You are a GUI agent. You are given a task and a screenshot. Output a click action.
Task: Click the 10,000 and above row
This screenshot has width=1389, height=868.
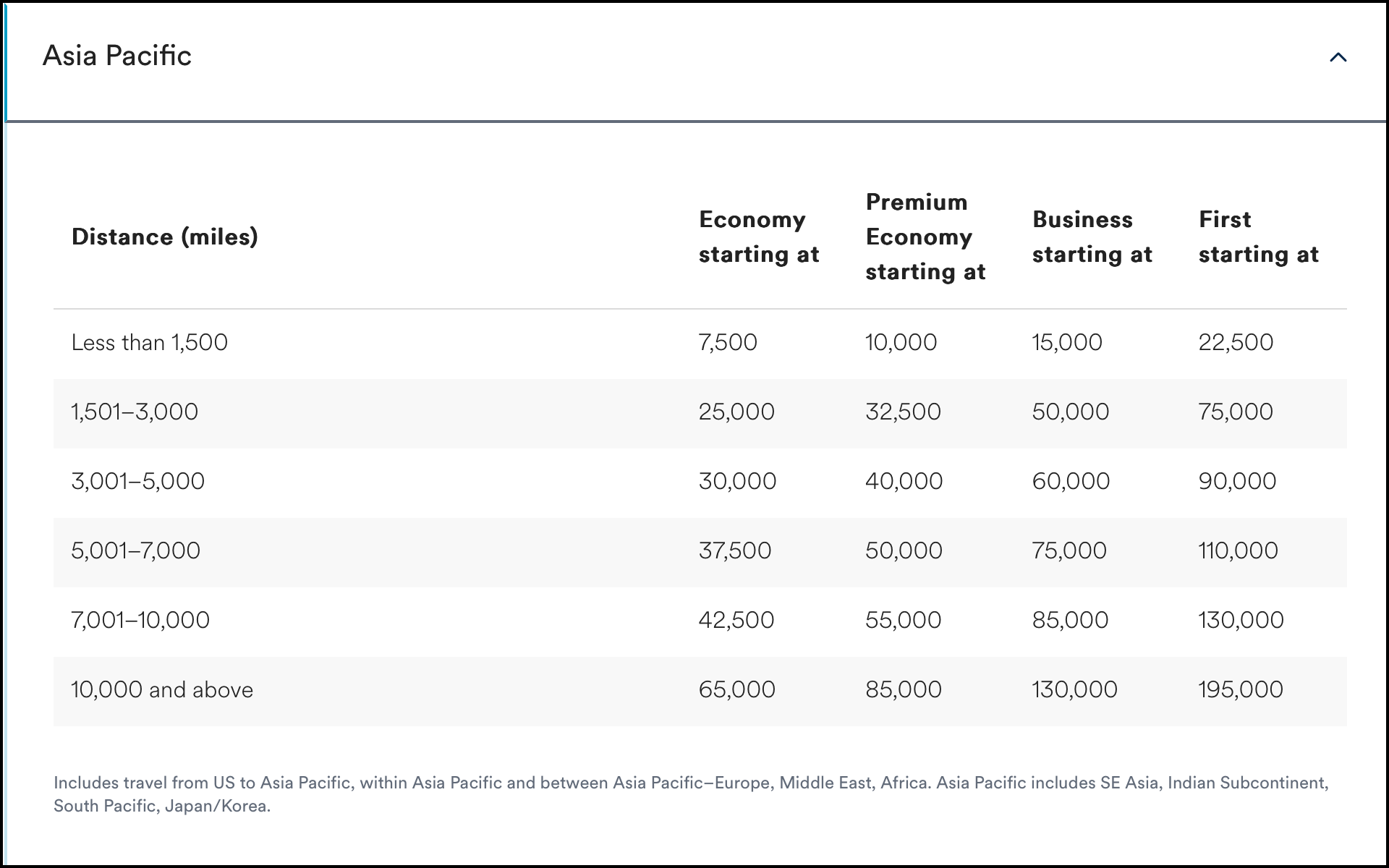point(162,689)
